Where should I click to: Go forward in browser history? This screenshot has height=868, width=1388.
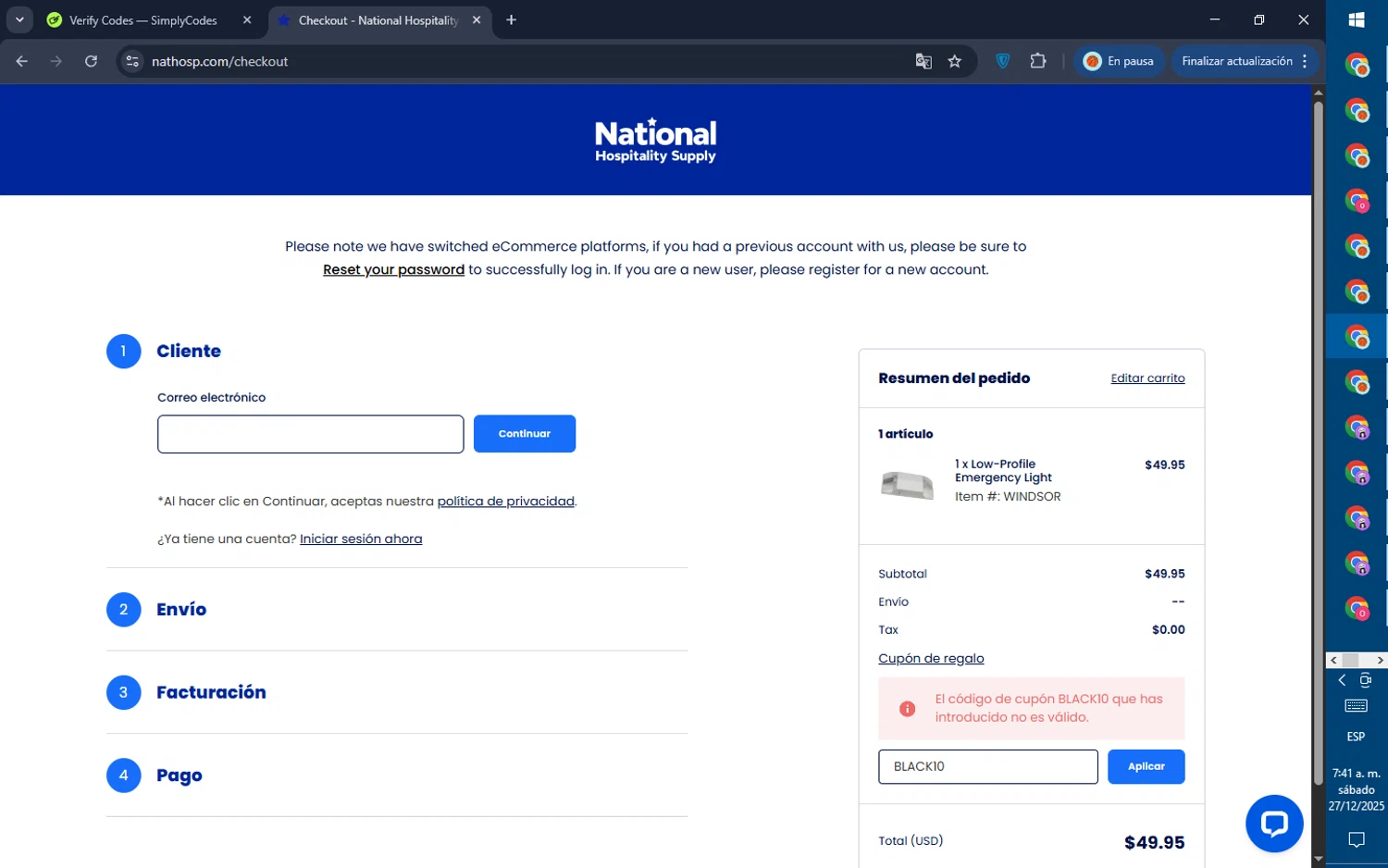pos(56,61)
